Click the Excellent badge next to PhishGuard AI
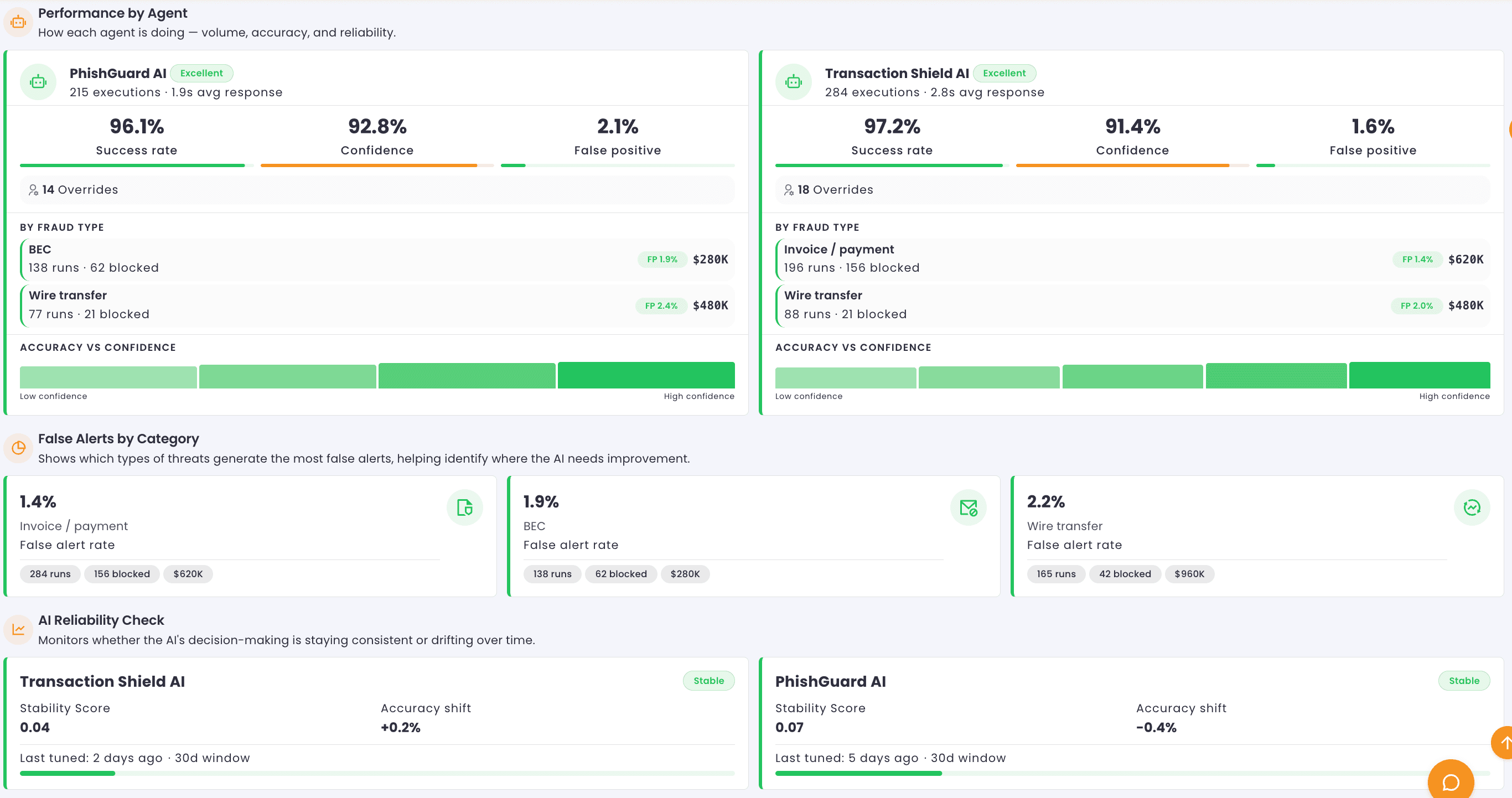The image size is (1512, 798). point(202,72)
